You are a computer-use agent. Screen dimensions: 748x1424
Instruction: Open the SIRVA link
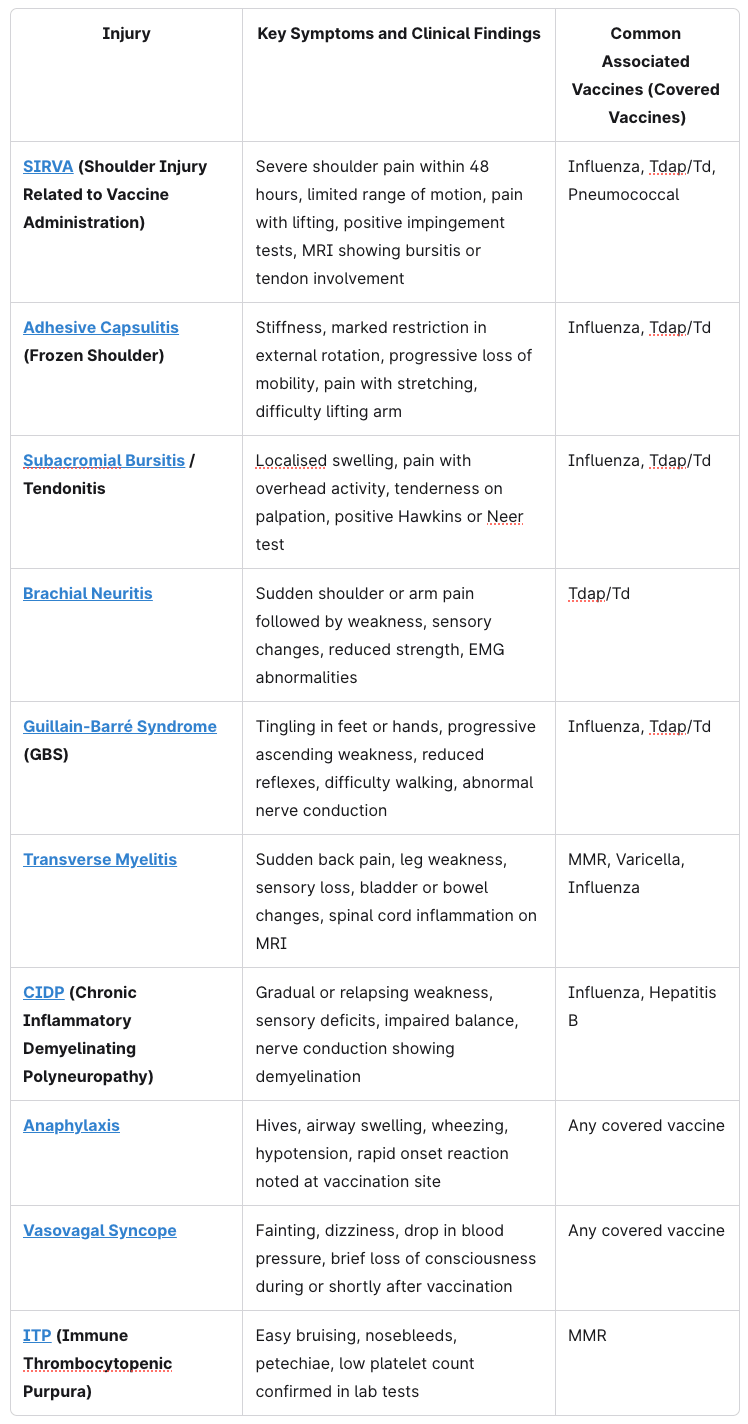point(48,166)
